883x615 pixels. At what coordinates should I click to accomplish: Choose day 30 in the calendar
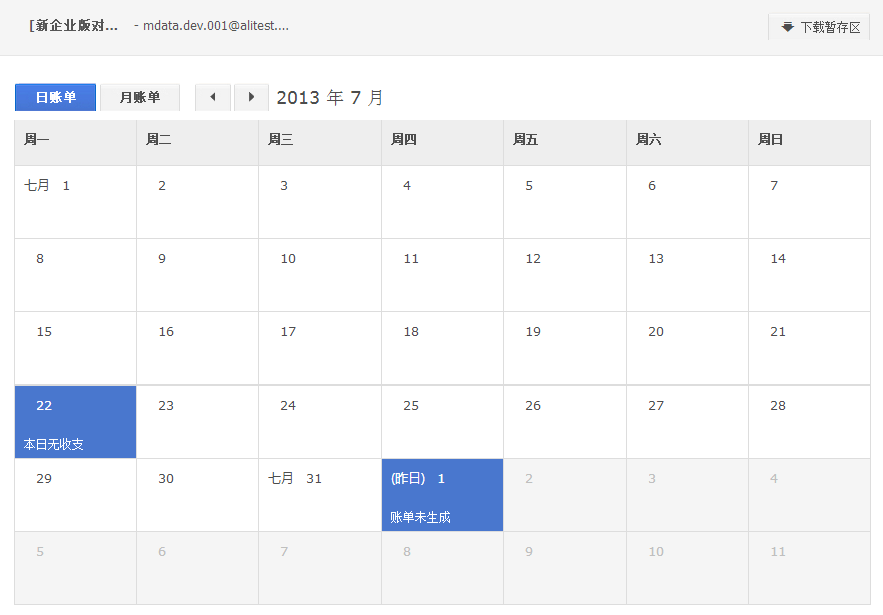click(198, 495)
